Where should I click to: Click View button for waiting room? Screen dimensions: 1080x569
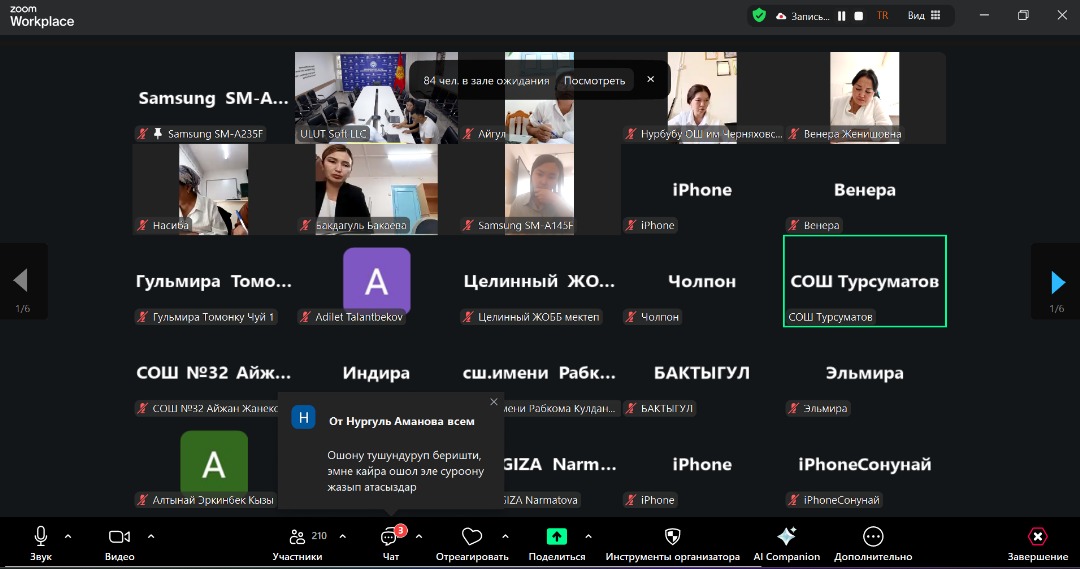click(x=594, y=80)
